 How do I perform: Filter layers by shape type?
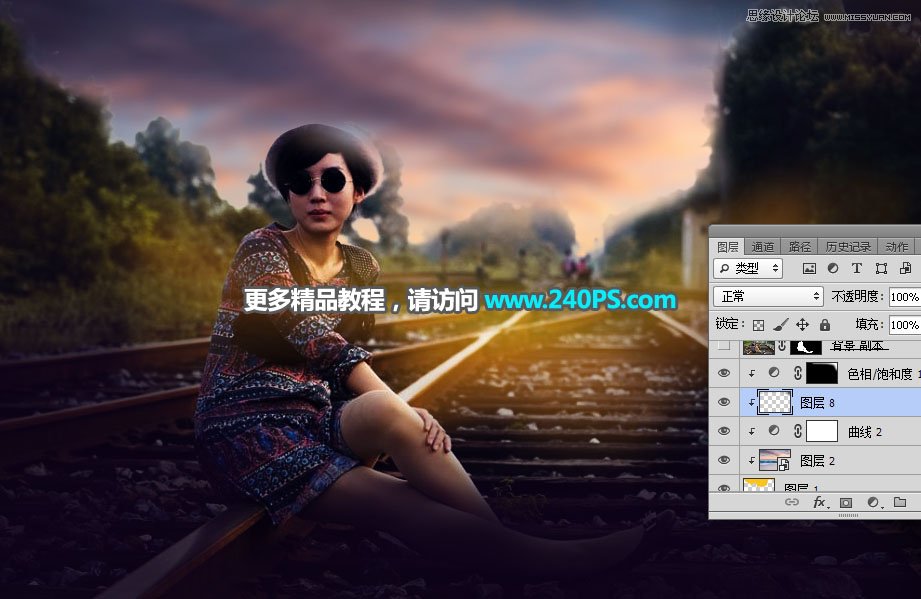coord(881,268)
